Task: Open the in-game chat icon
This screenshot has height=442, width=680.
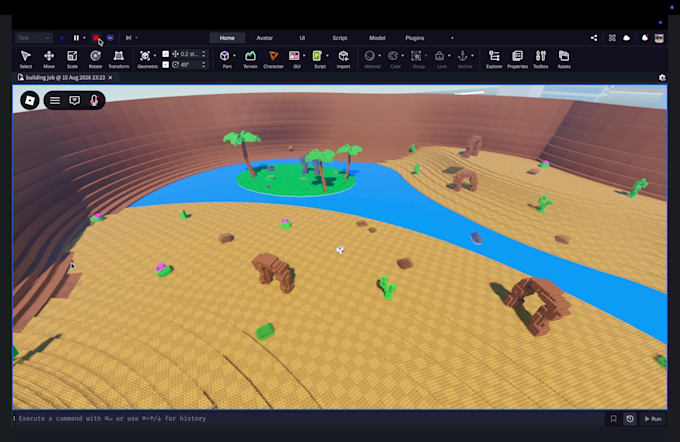Action: click(75, 101)
